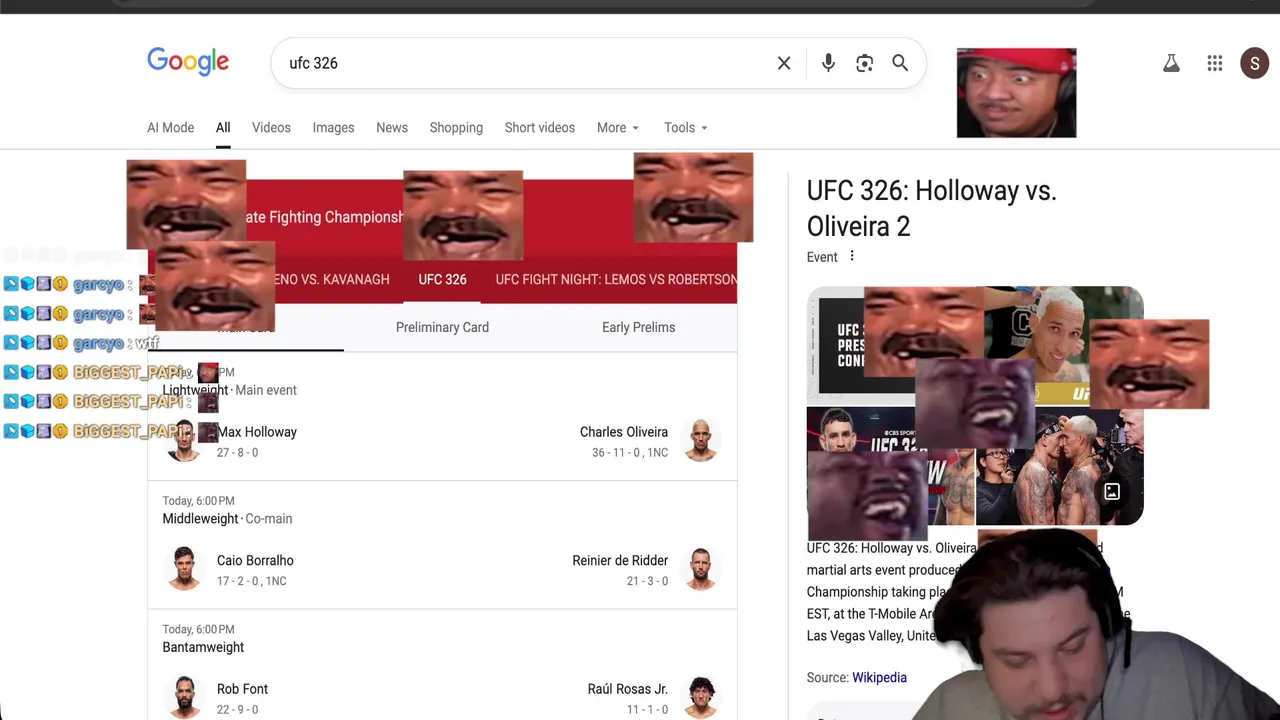Click Raúl Rosas Jr.'s name
The image size is (1280, 720).
628,689
